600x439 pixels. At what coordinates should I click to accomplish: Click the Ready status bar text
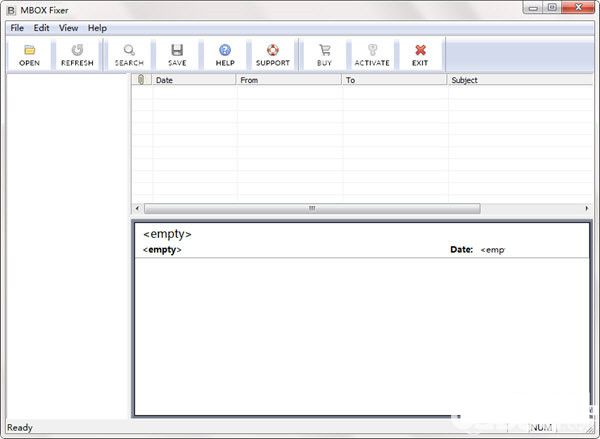(20, 428)
